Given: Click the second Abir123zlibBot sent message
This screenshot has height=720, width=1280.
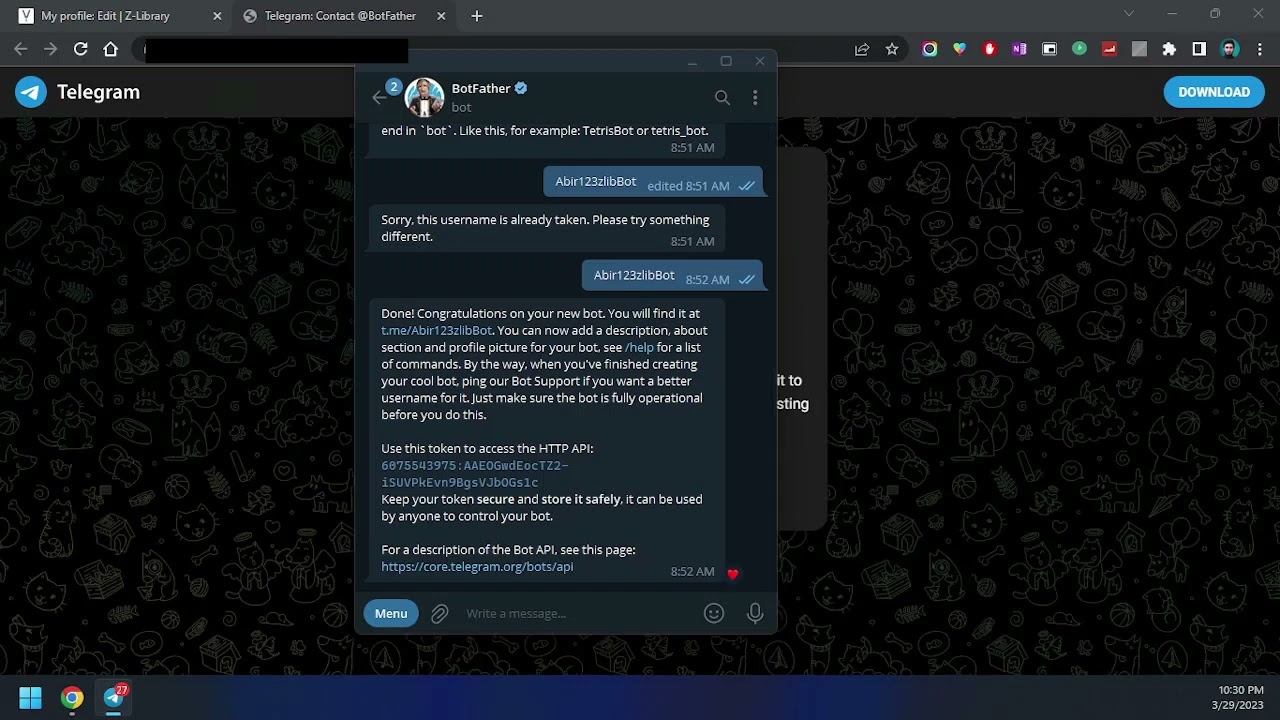Looking at the screenshot, I should [x=673, y=277].
